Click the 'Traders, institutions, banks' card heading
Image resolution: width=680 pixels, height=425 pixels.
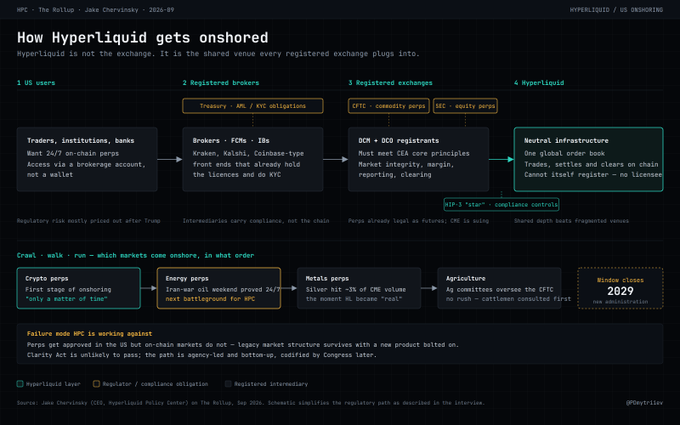click(x=81, y=141)
